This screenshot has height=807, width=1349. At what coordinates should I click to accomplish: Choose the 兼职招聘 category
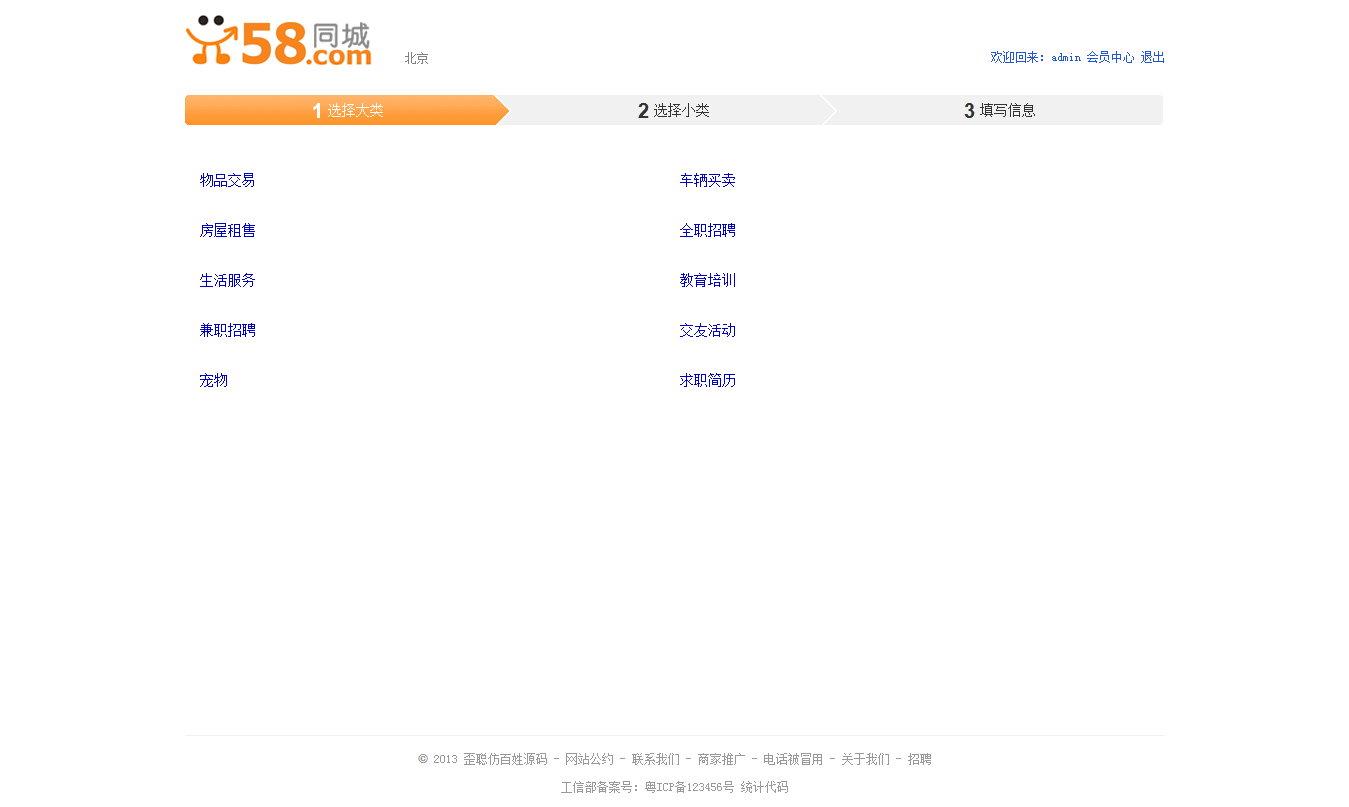click(227, 330)
